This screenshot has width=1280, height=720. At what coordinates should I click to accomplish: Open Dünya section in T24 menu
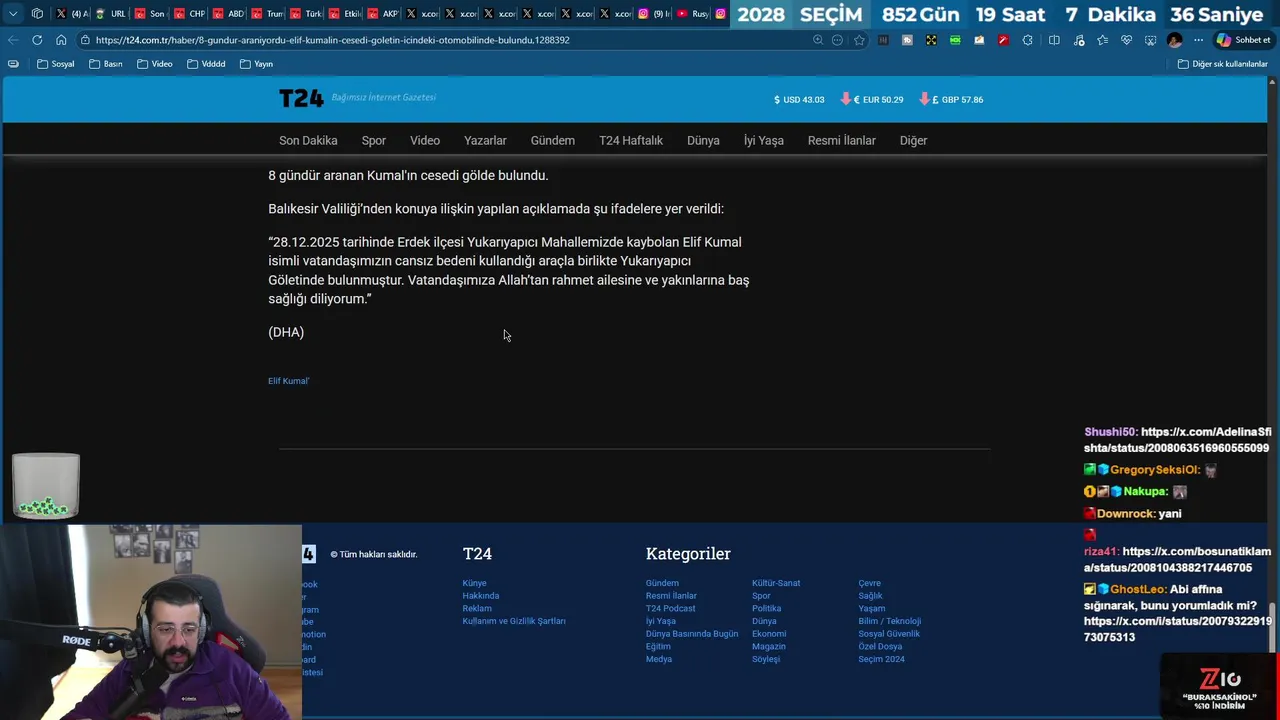[703, 141]
